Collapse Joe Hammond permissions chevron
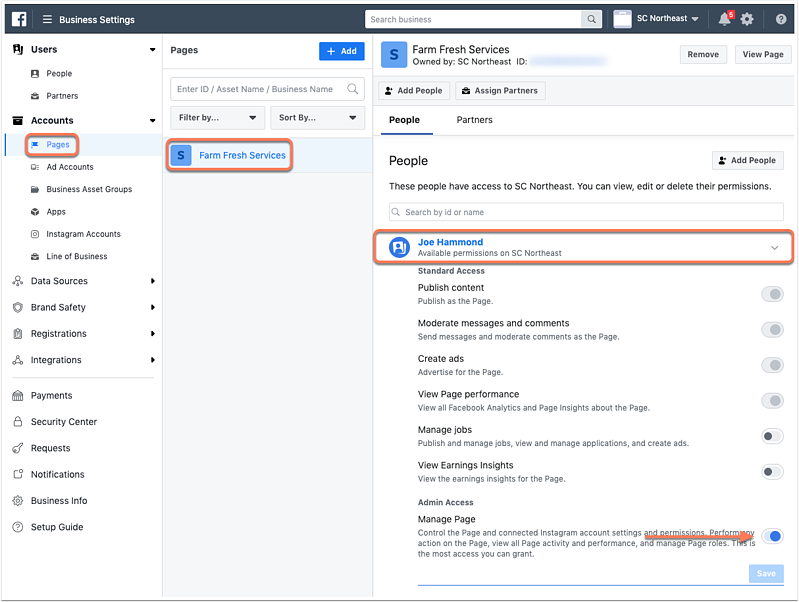The height and width of the screenshot is (602, 799). [774, 248]
